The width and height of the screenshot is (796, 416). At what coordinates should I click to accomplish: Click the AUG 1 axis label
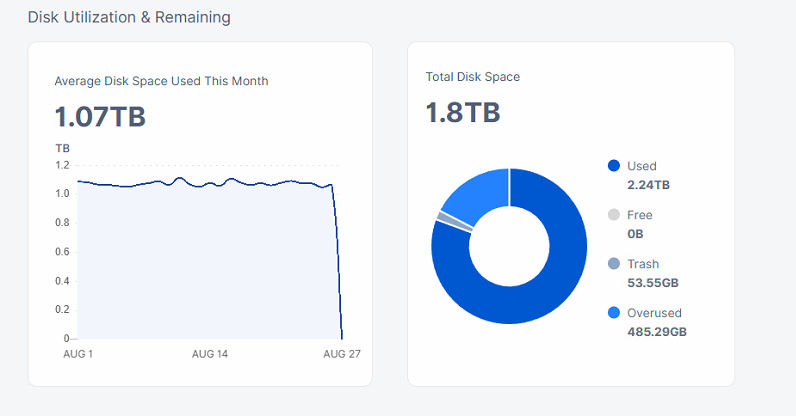click(79, 355)
